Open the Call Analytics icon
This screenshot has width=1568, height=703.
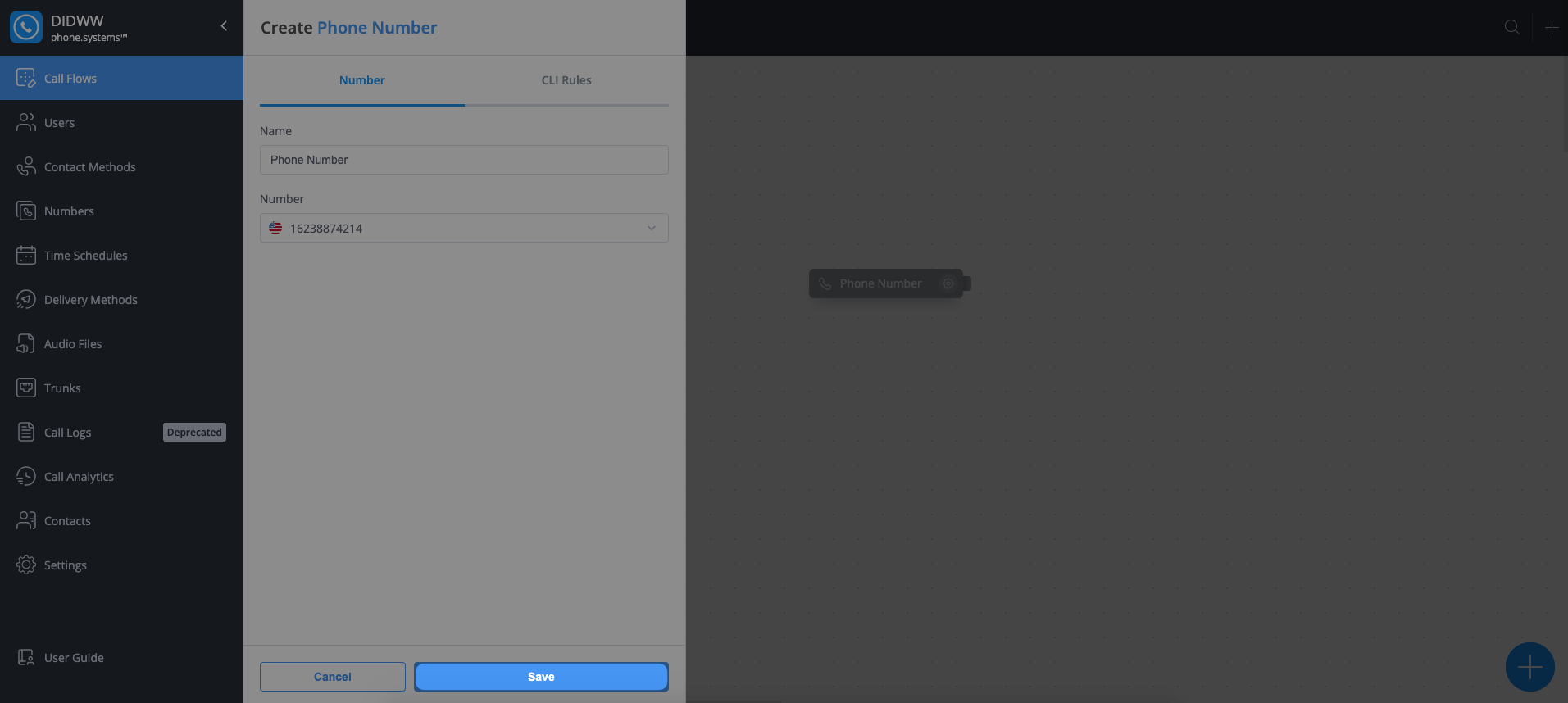pyautogui.click(x=26, y=476)
